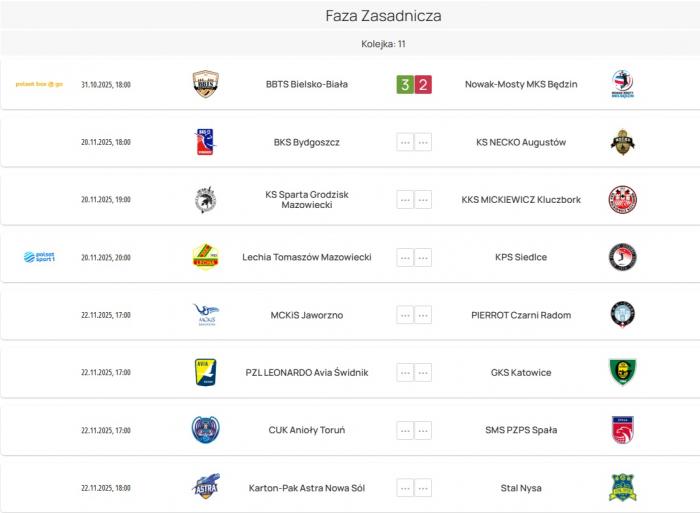Click the Nowak-Mosty MKS Będzin logo
700x513 pixels.
click(623, 84)
